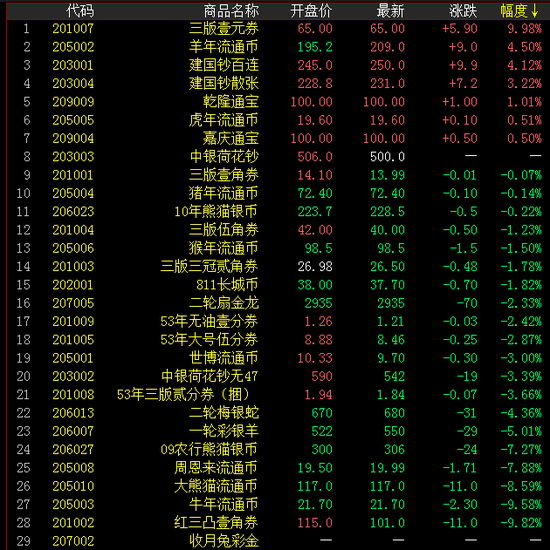Viewport: 550px width, 550px height.
Task: Click the 开盘价 column header
Action: 311,11
